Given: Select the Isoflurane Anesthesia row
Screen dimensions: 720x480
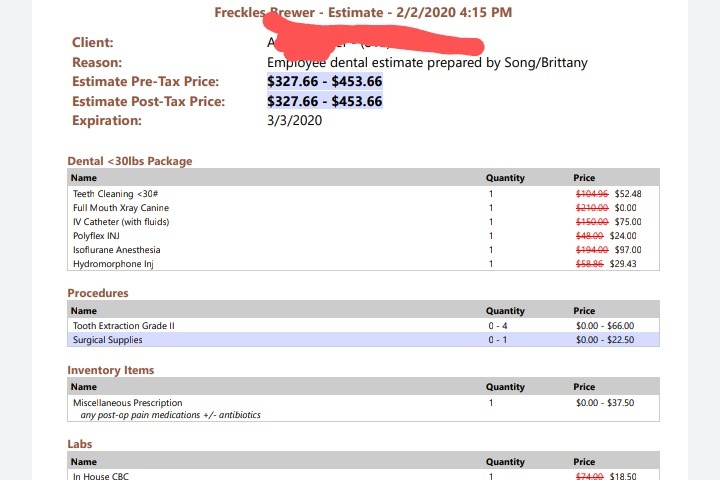Looking at the screenshot, I should point(363,250).
